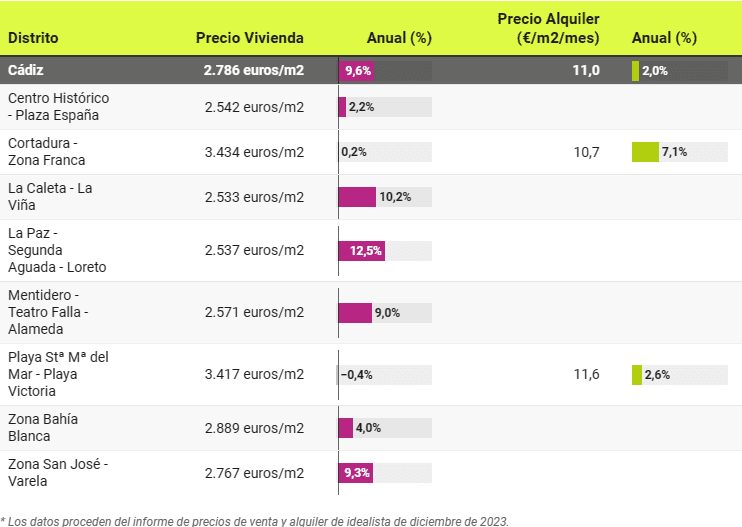Screen dimensions: 742x527
Task: Select the Cortadura - Zona Franca district
Action: 47,151
